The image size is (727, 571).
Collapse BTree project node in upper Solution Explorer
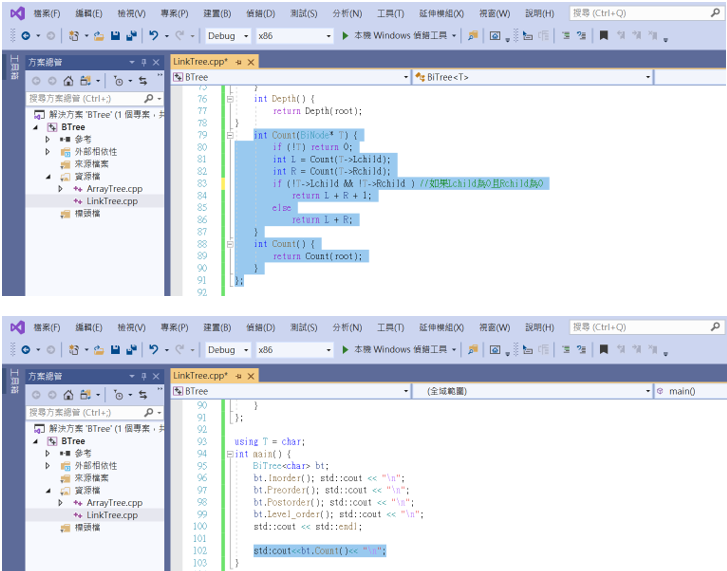(36, 127)
